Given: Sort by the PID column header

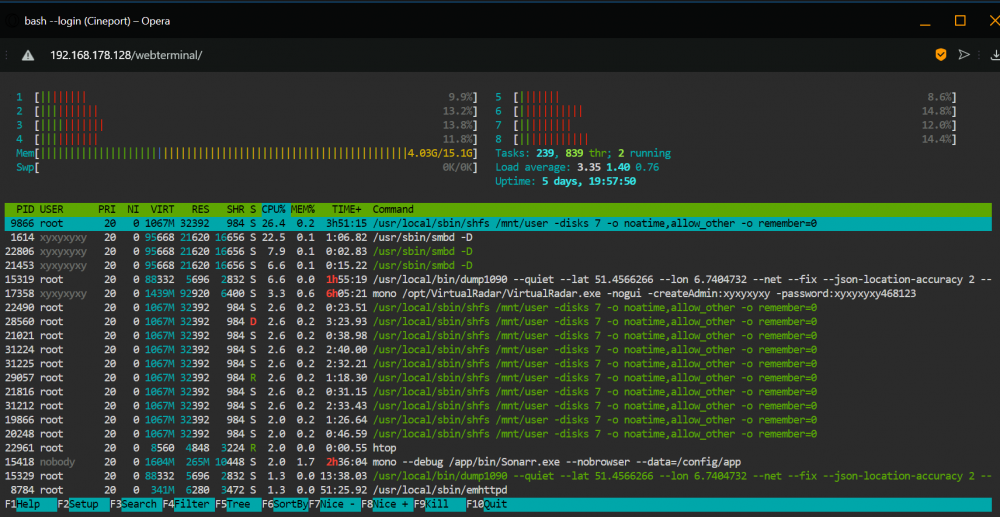Looking at the screenshot, I should 26,209.
